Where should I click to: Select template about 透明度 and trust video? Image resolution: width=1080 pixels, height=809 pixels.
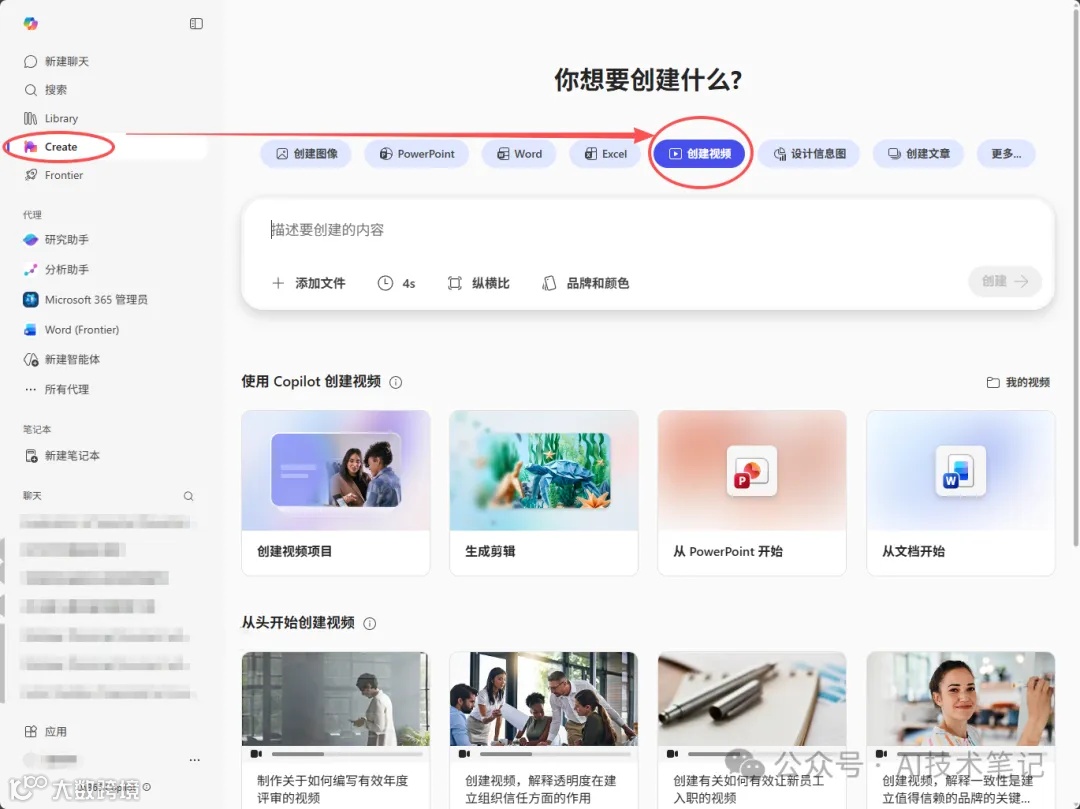coord(543,730)
